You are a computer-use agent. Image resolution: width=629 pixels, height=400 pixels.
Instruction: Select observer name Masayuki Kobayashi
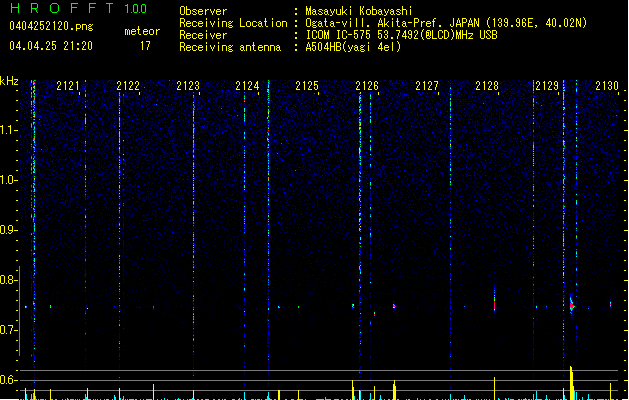point(359,11)
